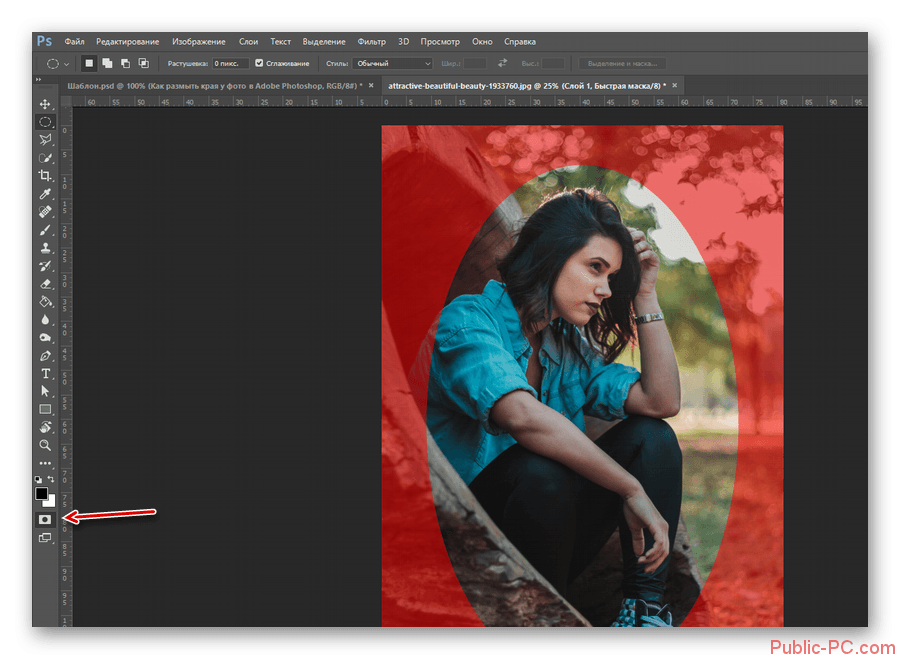Open the background white color swatch
Image resolution: width=900 pixels, height=659 pixels.
point(51,501)
